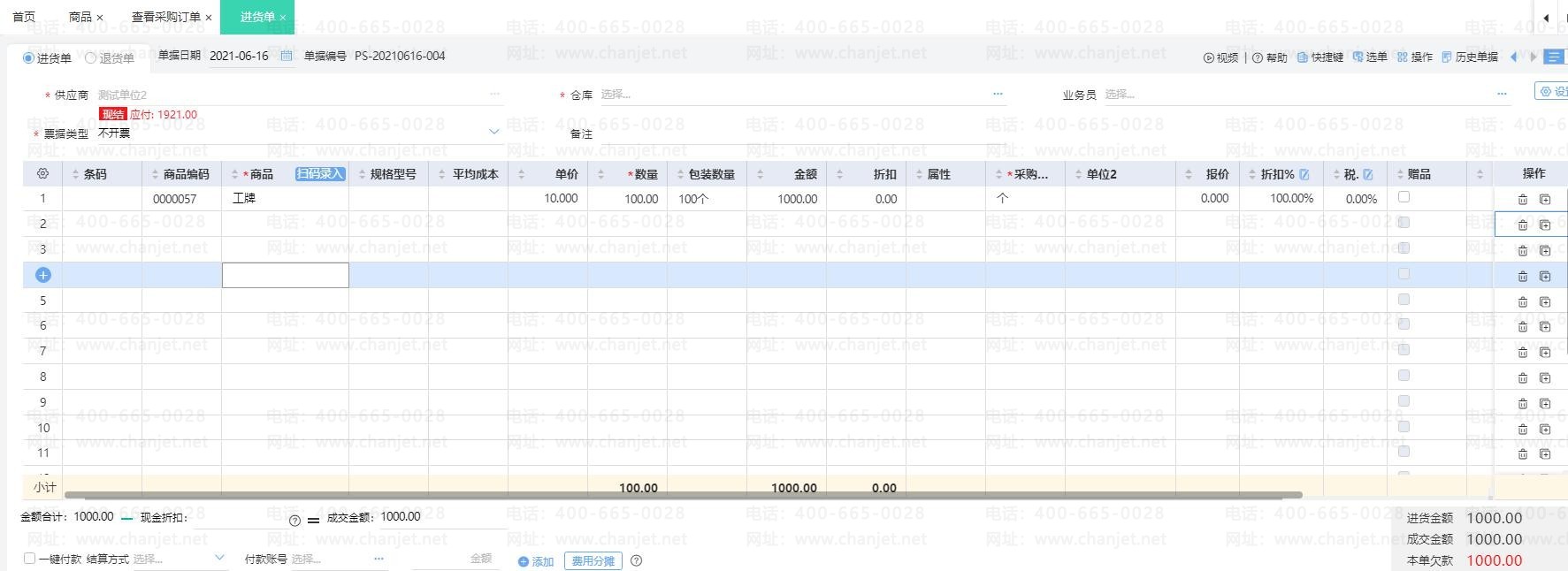The height and width of the screenshot is (571, 1568).
Task: Click the help icon beside 费用分摊
Action: tap(636, 560)
